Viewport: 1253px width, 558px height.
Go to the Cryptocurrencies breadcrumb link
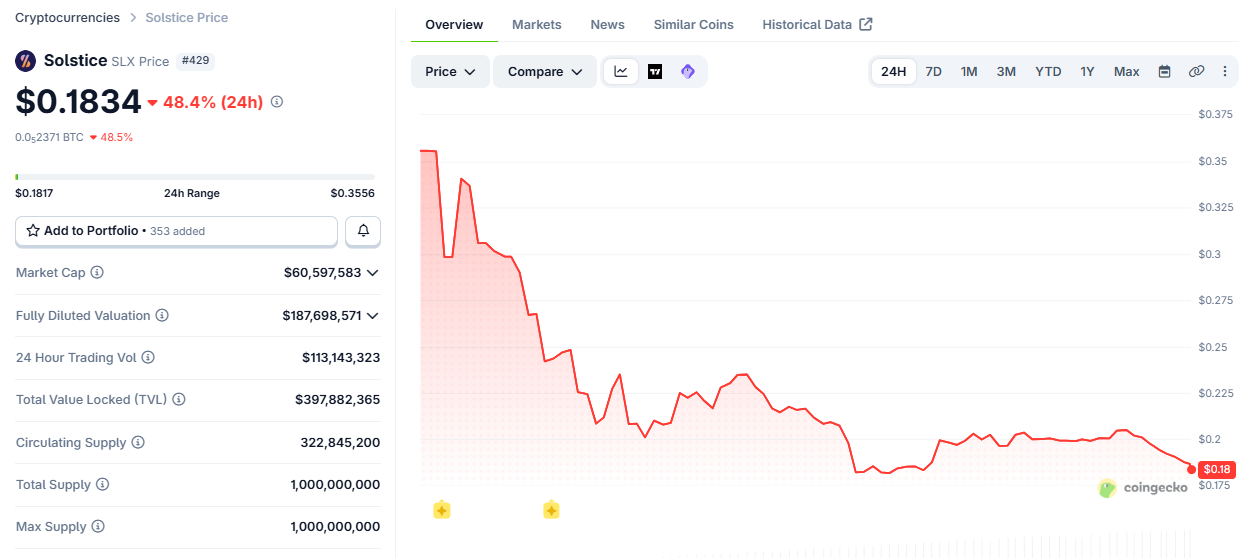[67, 17]
